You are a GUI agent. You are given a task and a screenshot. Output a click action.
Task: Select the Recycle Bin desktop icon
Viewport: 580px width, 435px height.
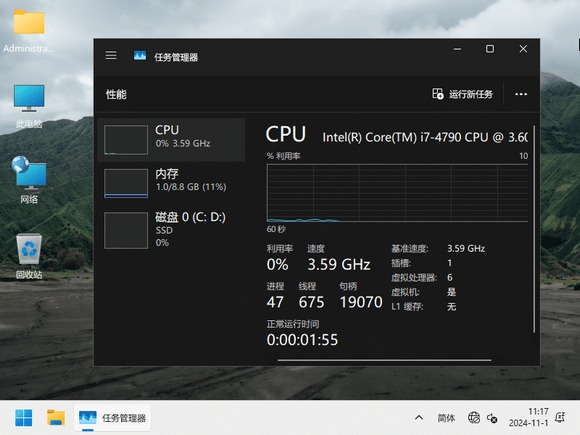pyautogui.click(x=29, y=256)
